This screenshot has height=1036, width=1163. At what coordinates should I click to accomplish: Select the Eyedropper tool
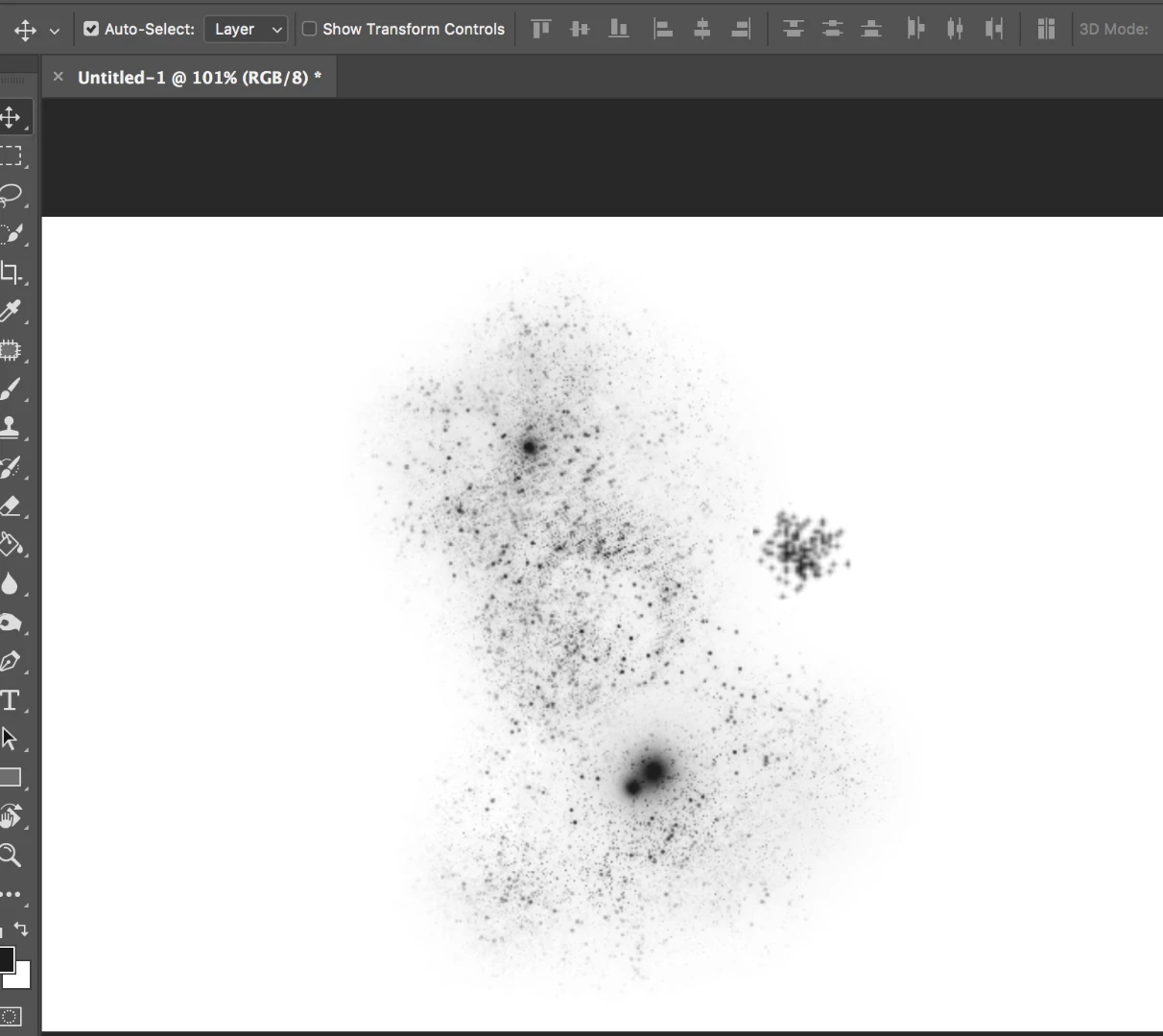(11, 312)
